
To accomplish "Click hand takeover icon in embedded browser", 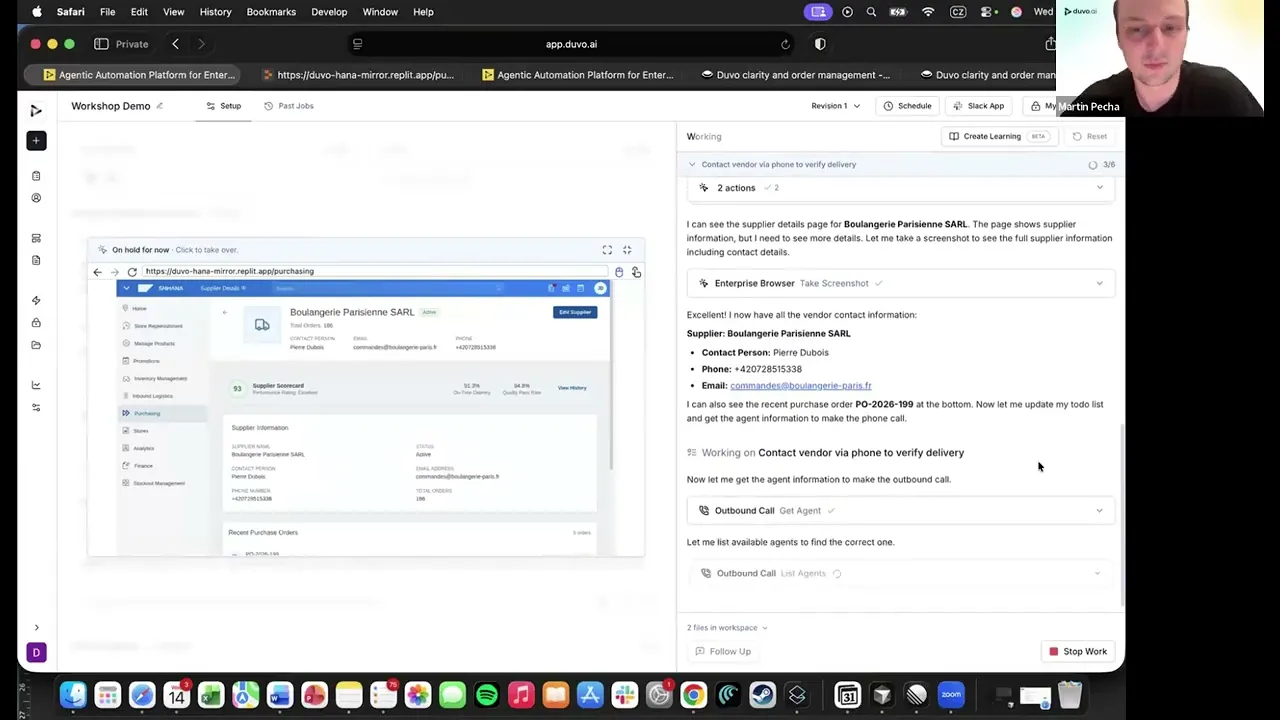I will pyautogui.click(x=636, y=272).
